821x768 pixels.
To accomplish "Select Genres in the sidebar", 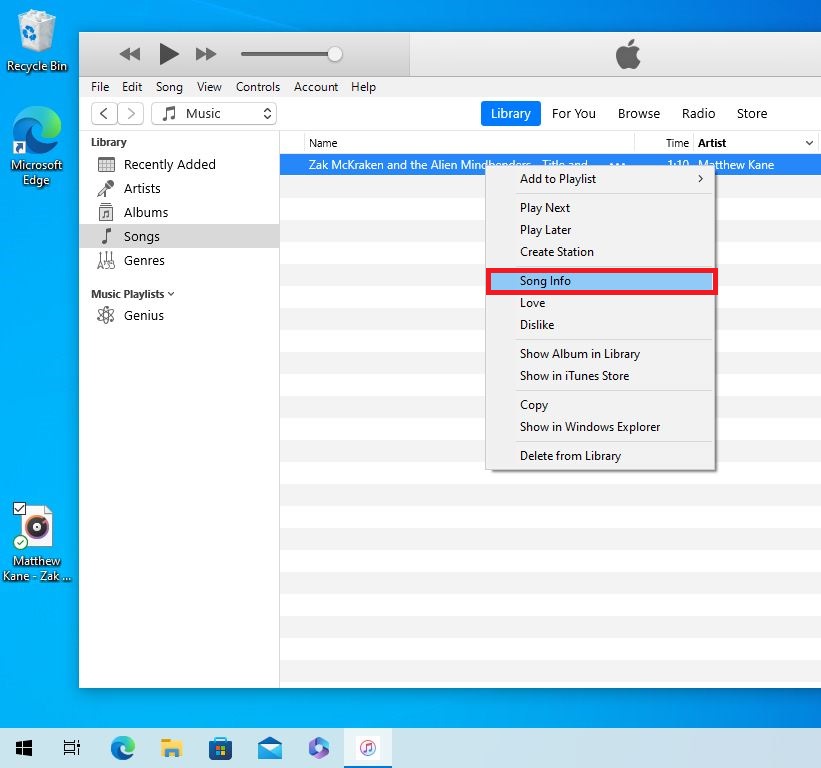I will tap(179, 260).
